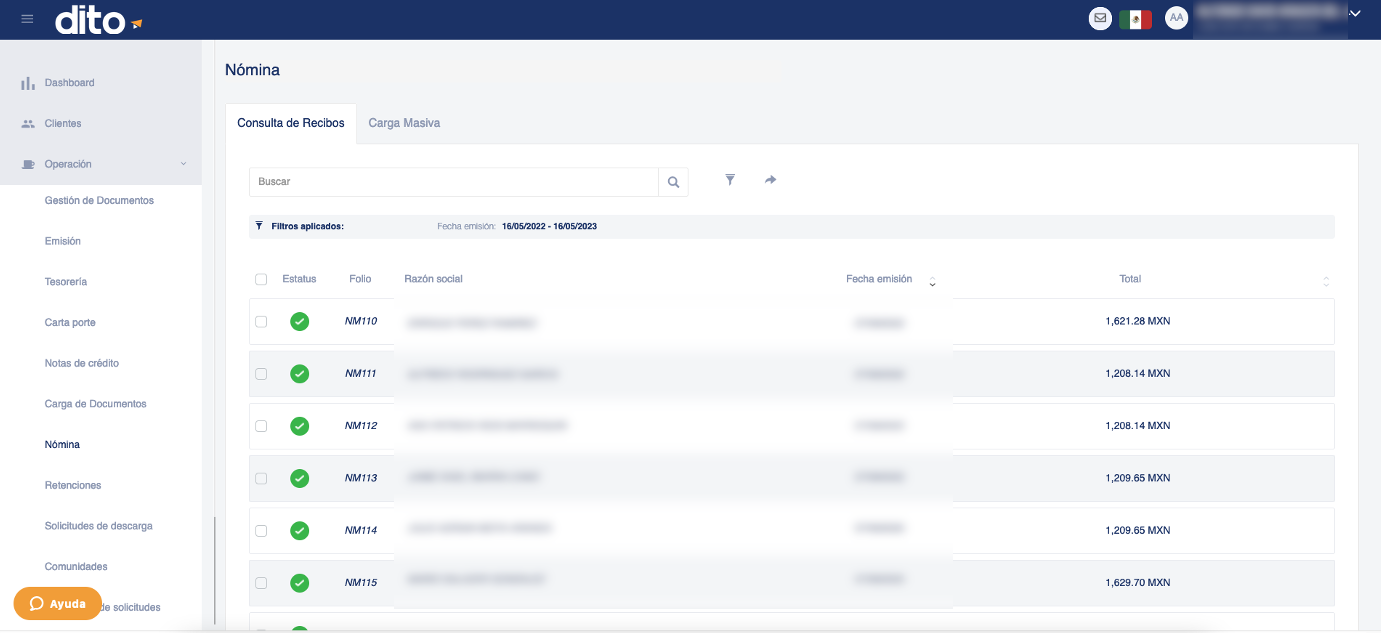Click the search magnifier icon

click(x=674, y=182)
